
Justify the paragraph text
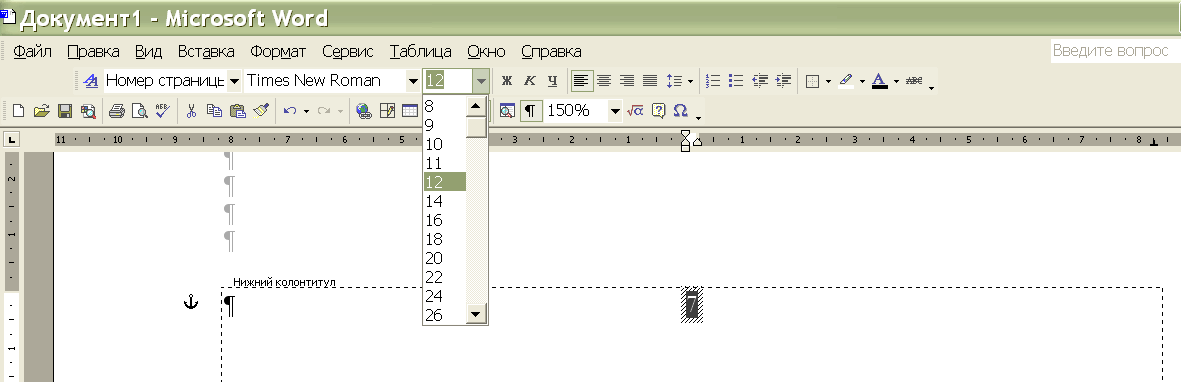pyautogui.click(x=650, y=81)
